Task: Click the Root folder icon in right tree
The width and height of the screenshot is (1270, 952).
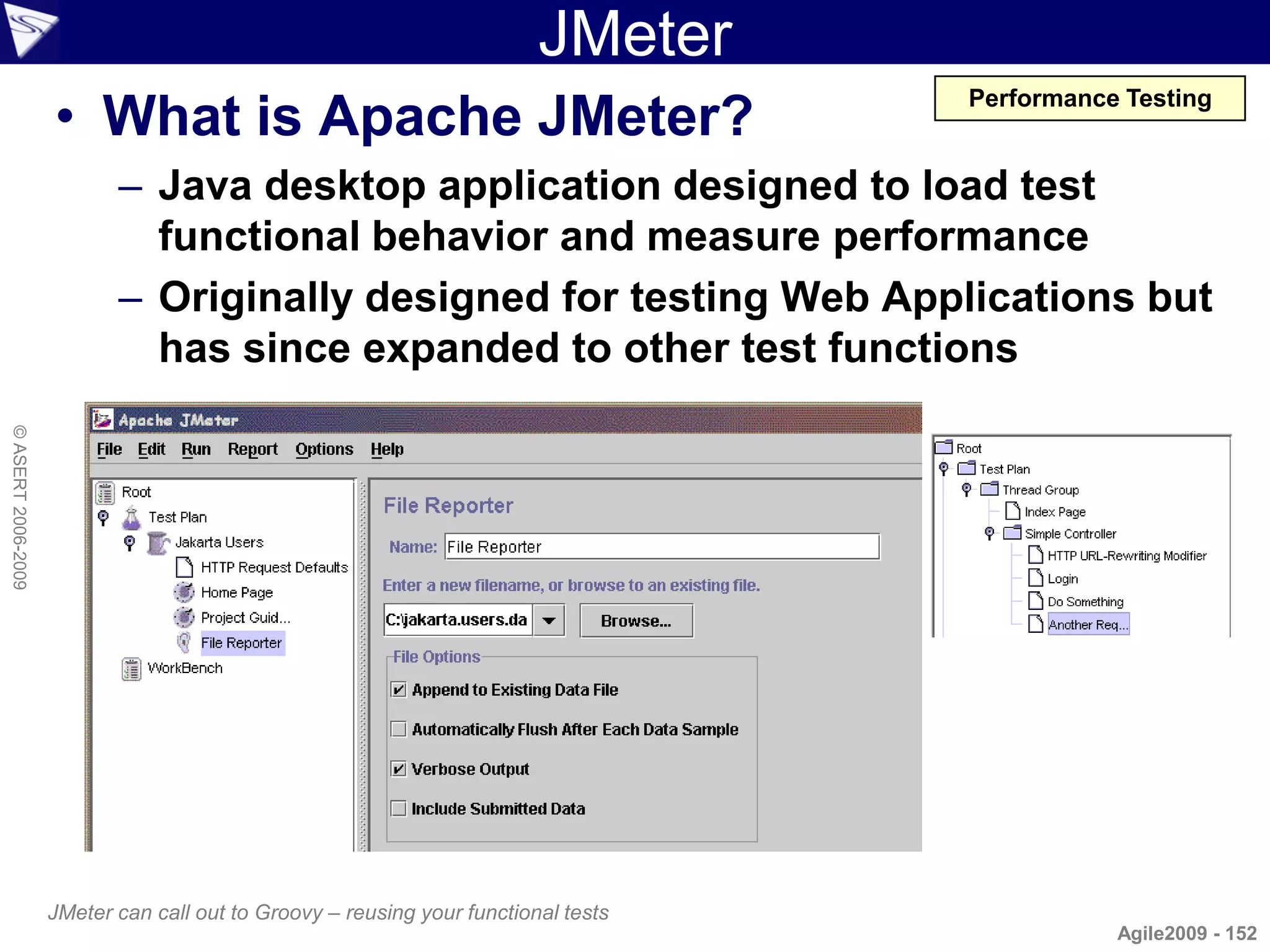Action: click(x=944, y=447)
